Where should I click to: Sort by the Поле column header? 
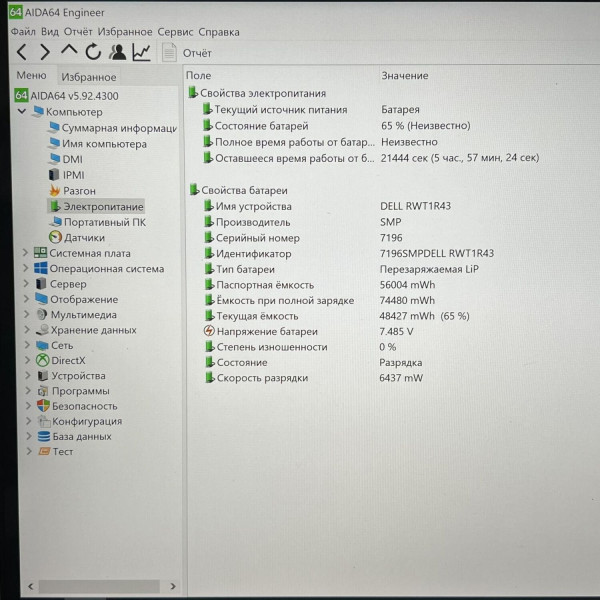pos(199,75)
